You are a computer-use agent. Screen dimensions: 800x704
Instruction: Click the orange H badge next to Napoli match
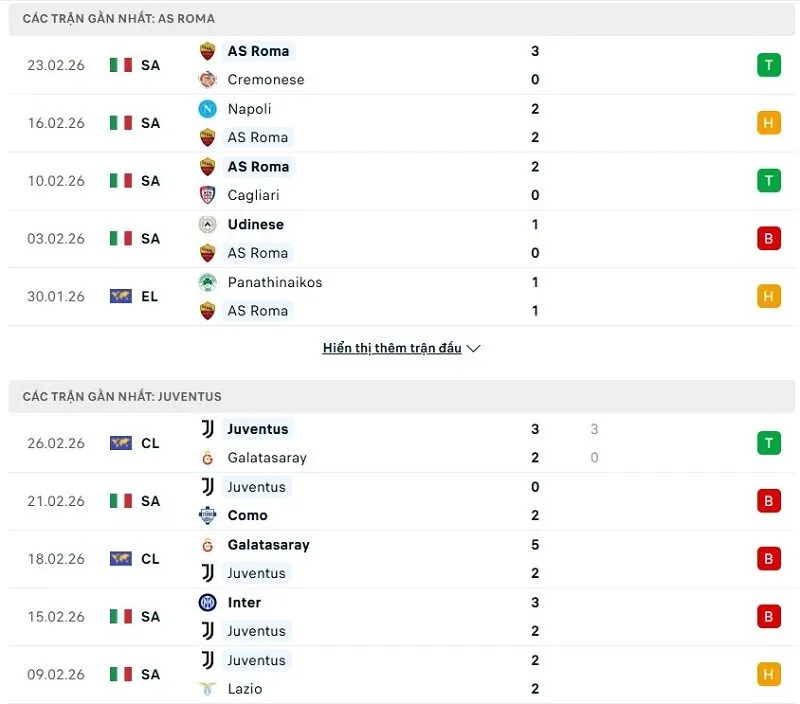point(768,122)
